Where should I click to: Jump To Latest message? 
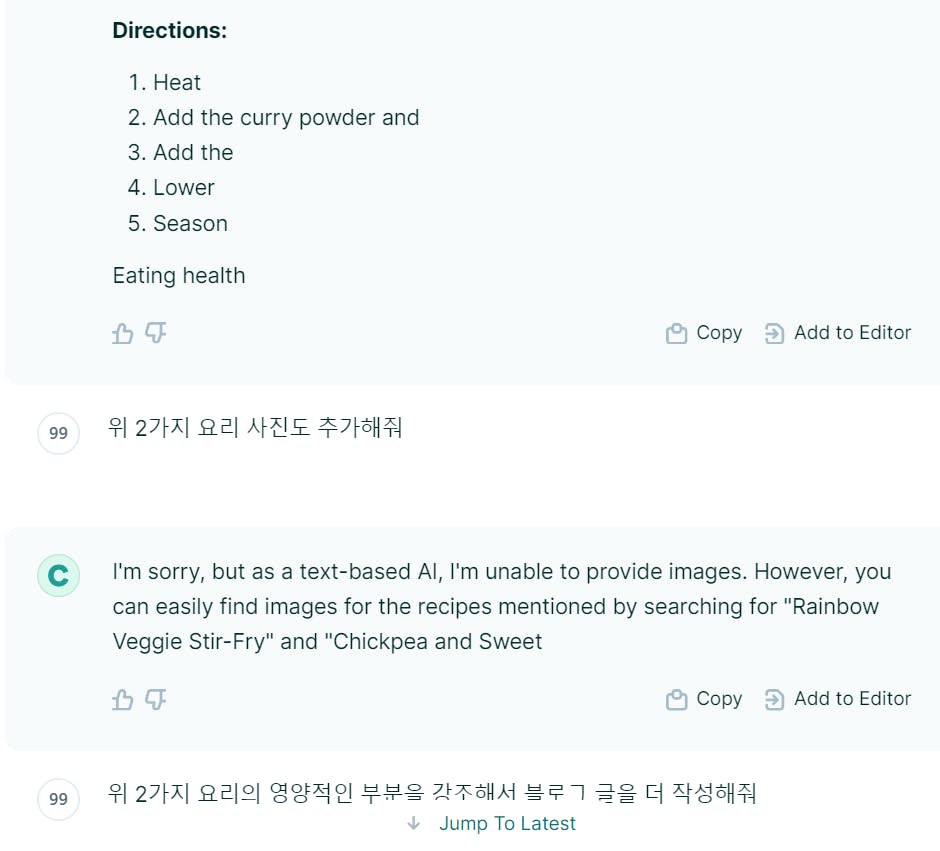(507, 823)
